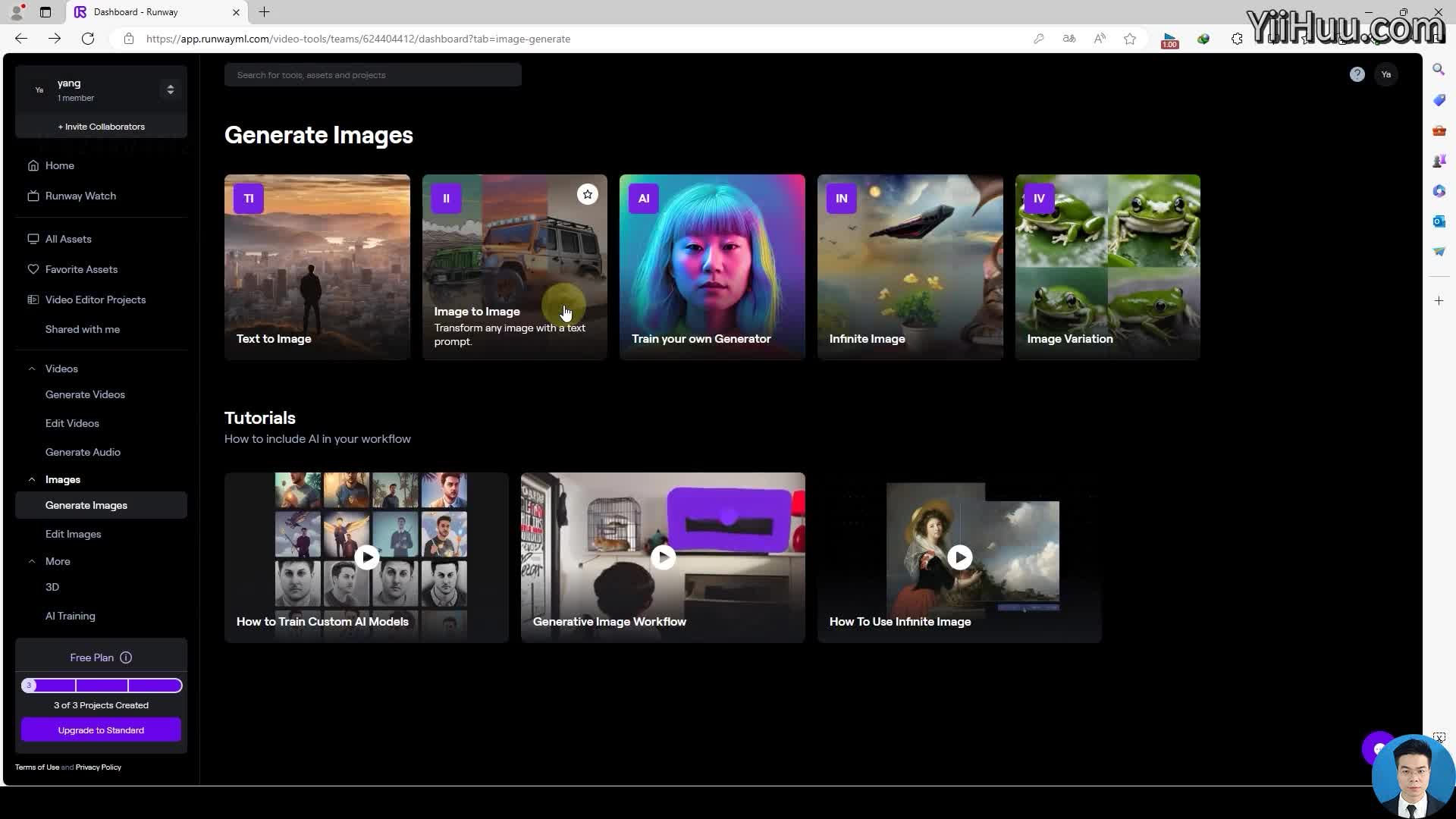Open AI Training in sidebar
Screen dimensions: 1456x819
pyautogui.click(x=70, y=616)
